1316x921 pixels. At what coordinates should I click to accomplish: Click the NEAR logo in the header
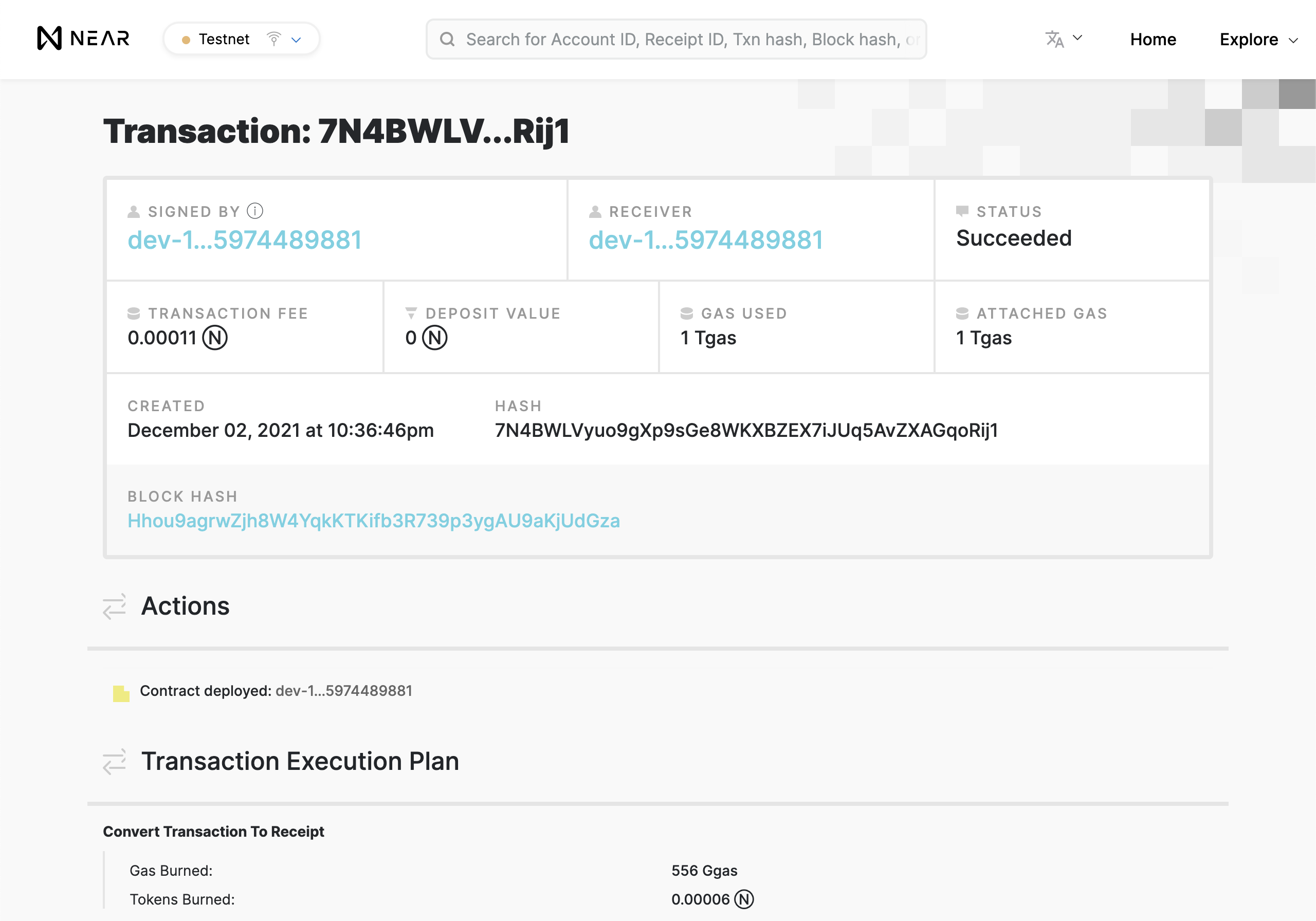point(84,39)
